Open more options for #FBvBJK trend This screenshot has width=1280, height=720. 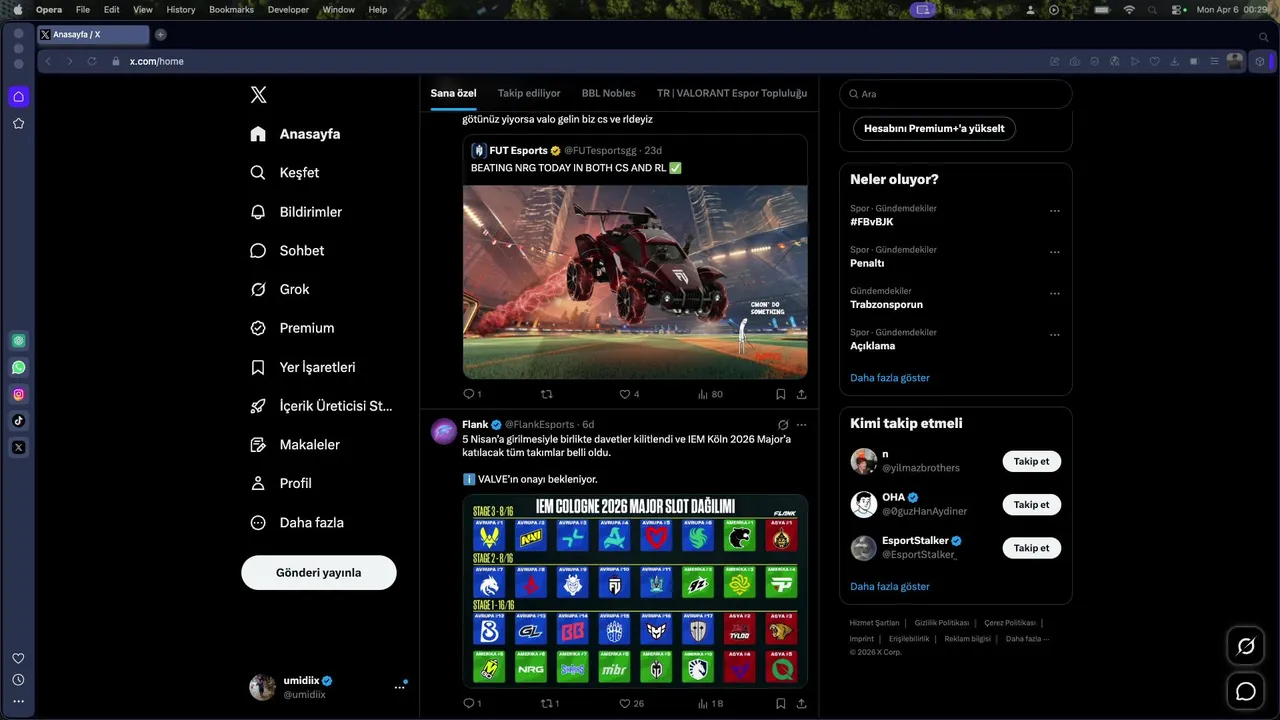pos(1054,212)
